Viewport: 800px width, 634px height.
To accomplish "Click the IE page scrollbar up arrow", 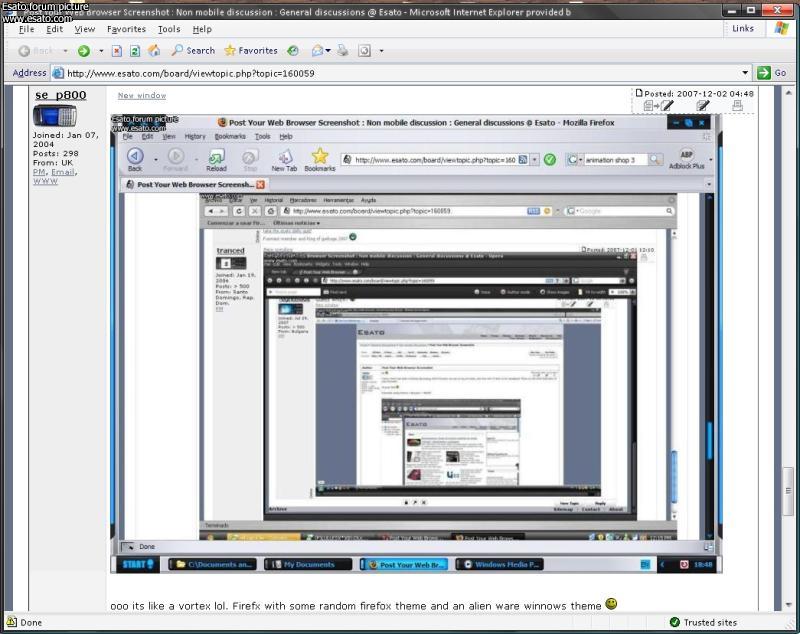I will (788, 93).
